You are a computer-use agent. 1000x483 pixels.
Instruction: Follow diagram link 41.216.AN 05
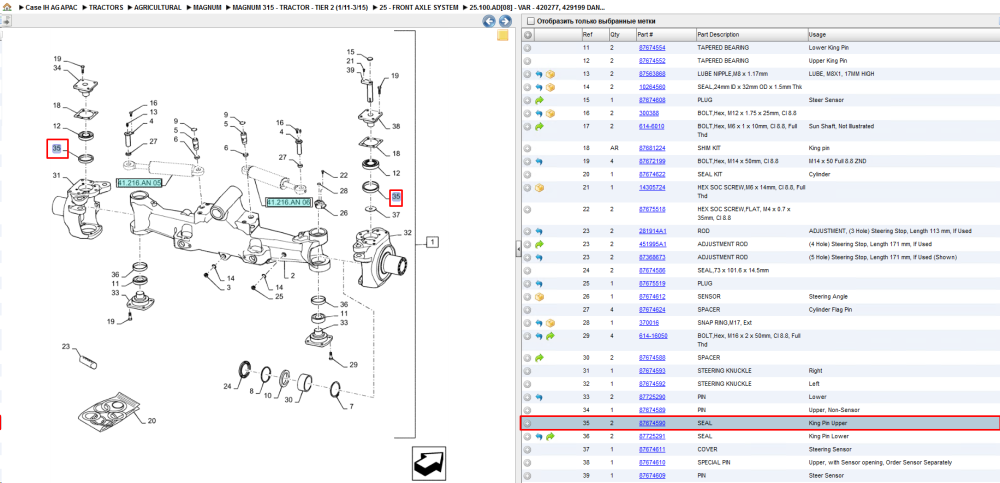tap(140, 183)
